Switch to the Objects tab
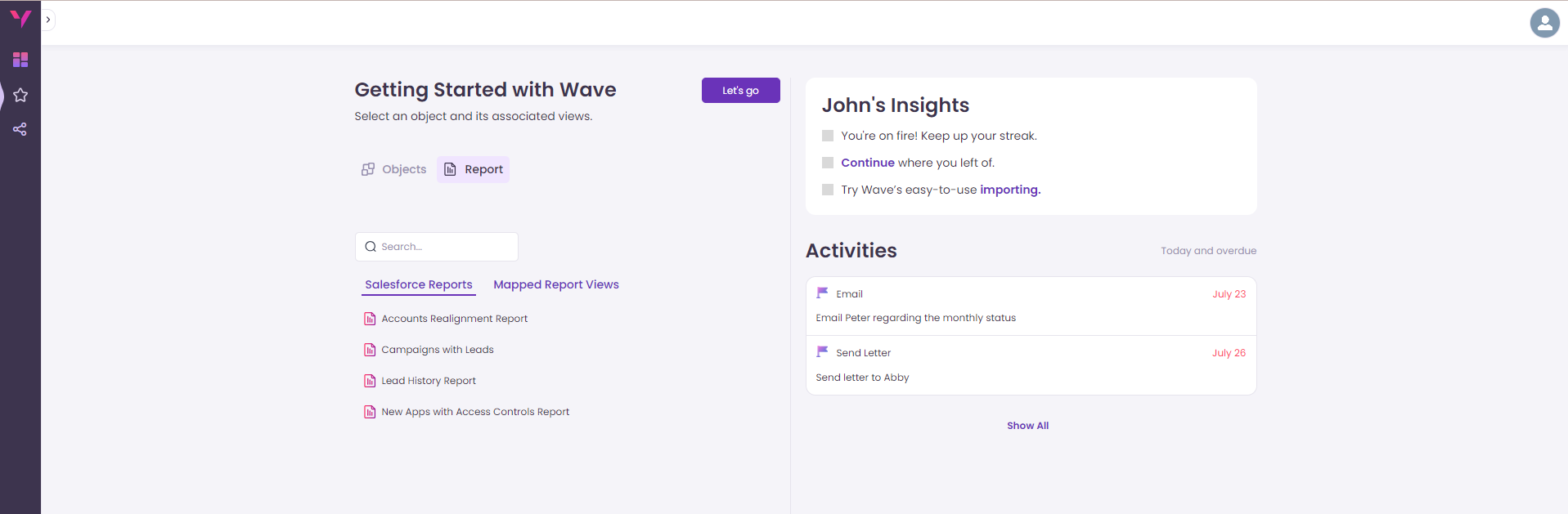 coord(394,169)
